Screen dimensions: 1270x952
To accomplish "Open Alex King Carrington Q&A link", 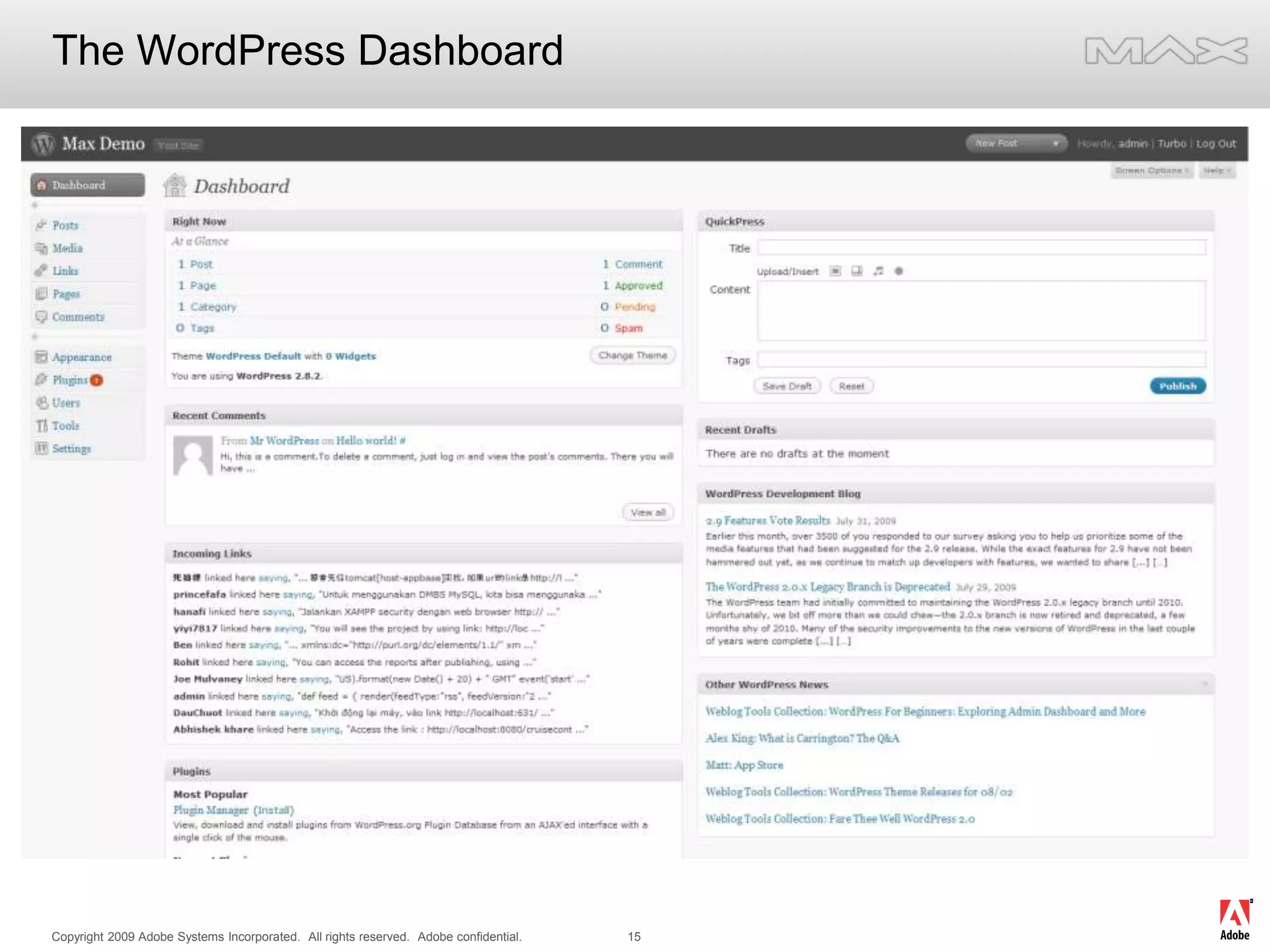I will tap(802, 738).
